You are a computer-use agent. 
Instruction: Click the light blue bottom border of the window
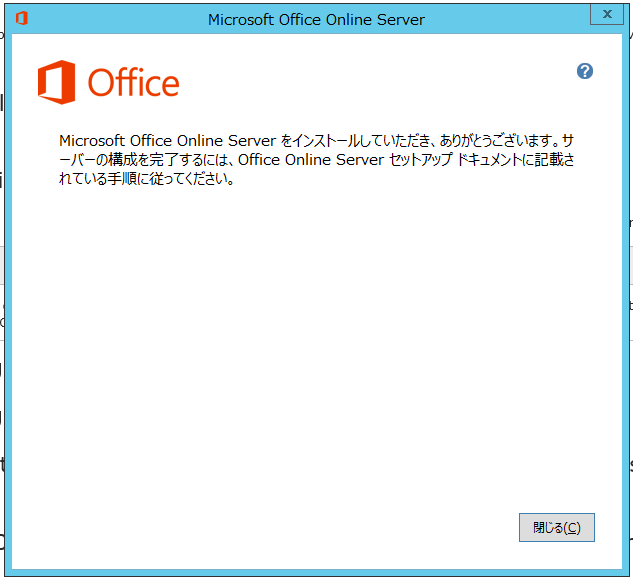pyautogui.click(x=316, y=572)
